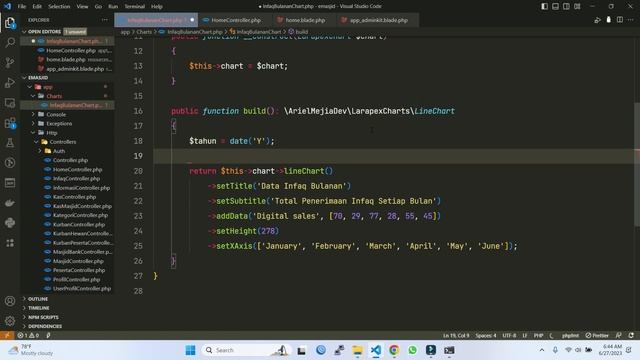Switch to home.blade.php tab

point(304,20)
